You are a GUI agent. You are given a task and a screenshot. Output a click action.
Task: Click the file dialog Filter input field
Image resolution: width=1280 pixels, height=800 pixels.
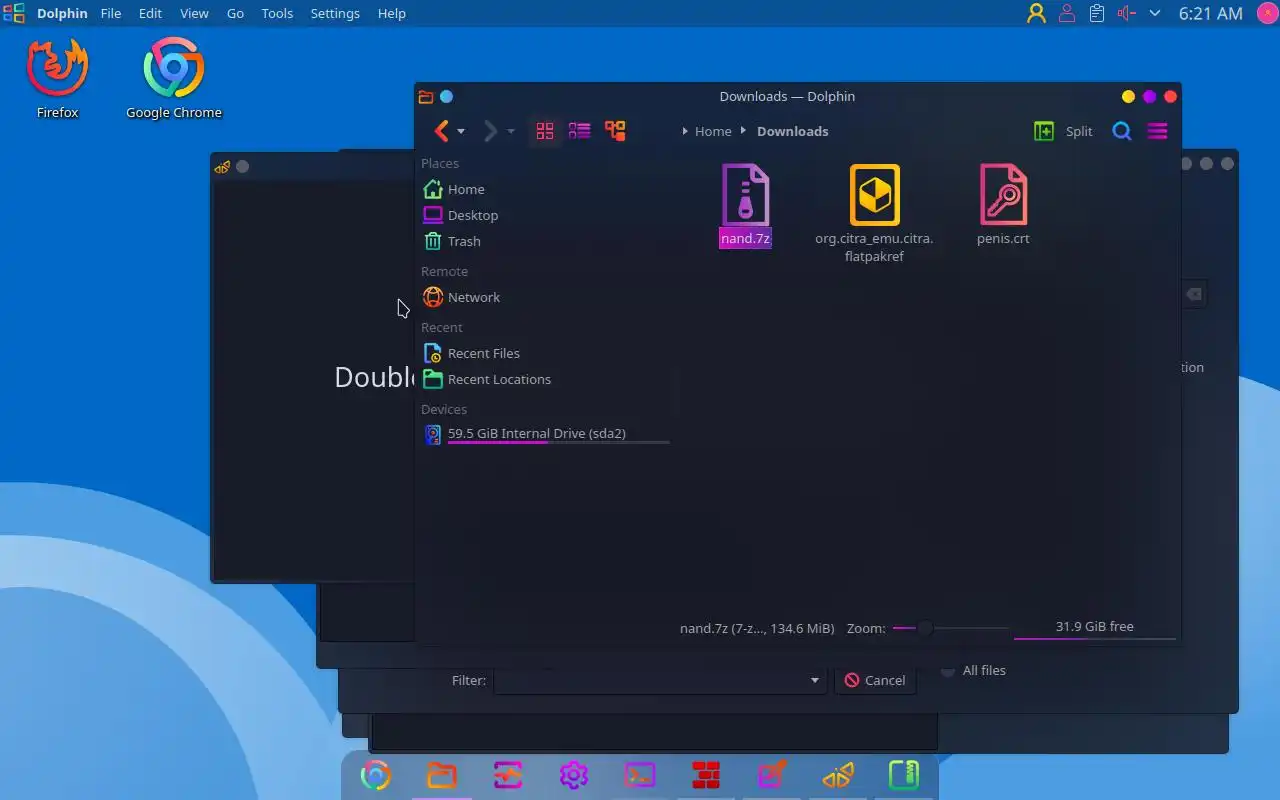pyautogui.click(x=660, y=680)
